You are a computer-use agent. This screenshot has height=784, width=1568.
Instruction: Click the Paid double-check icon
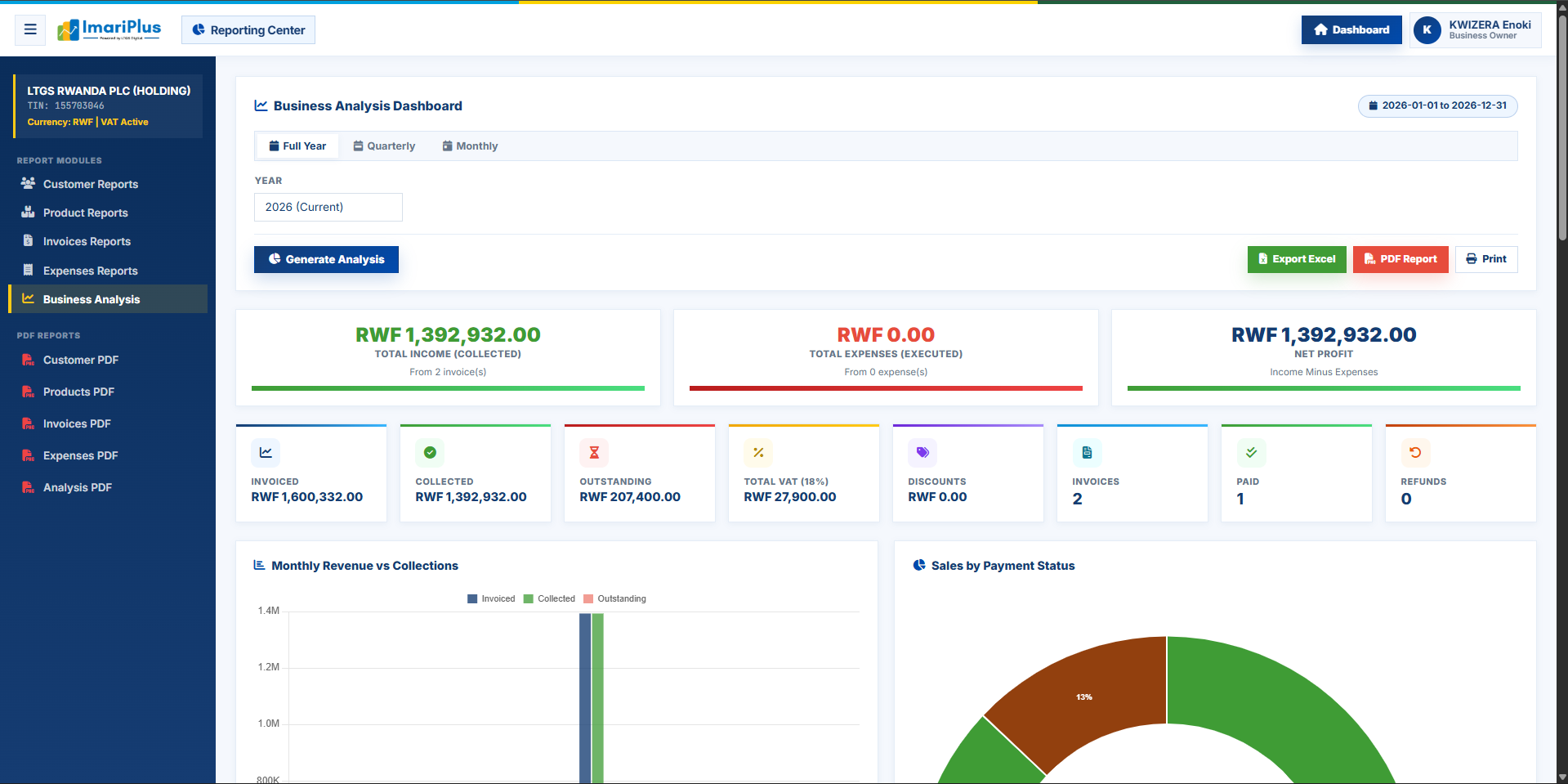pyautogui.click(x=1251, y=452)
